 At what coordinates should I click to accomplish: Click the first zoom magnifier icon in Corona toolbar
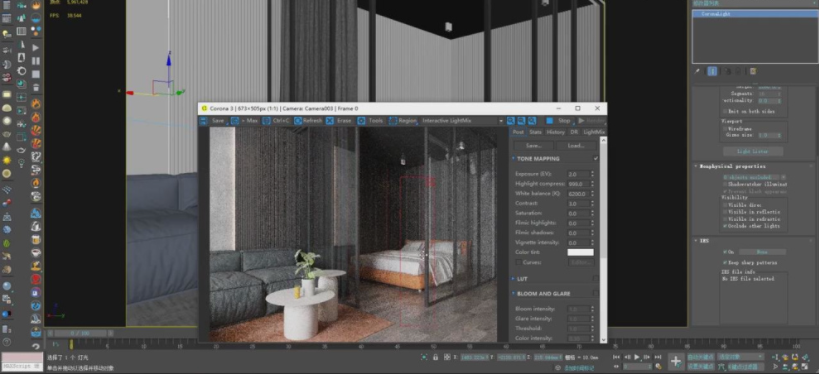511,121
